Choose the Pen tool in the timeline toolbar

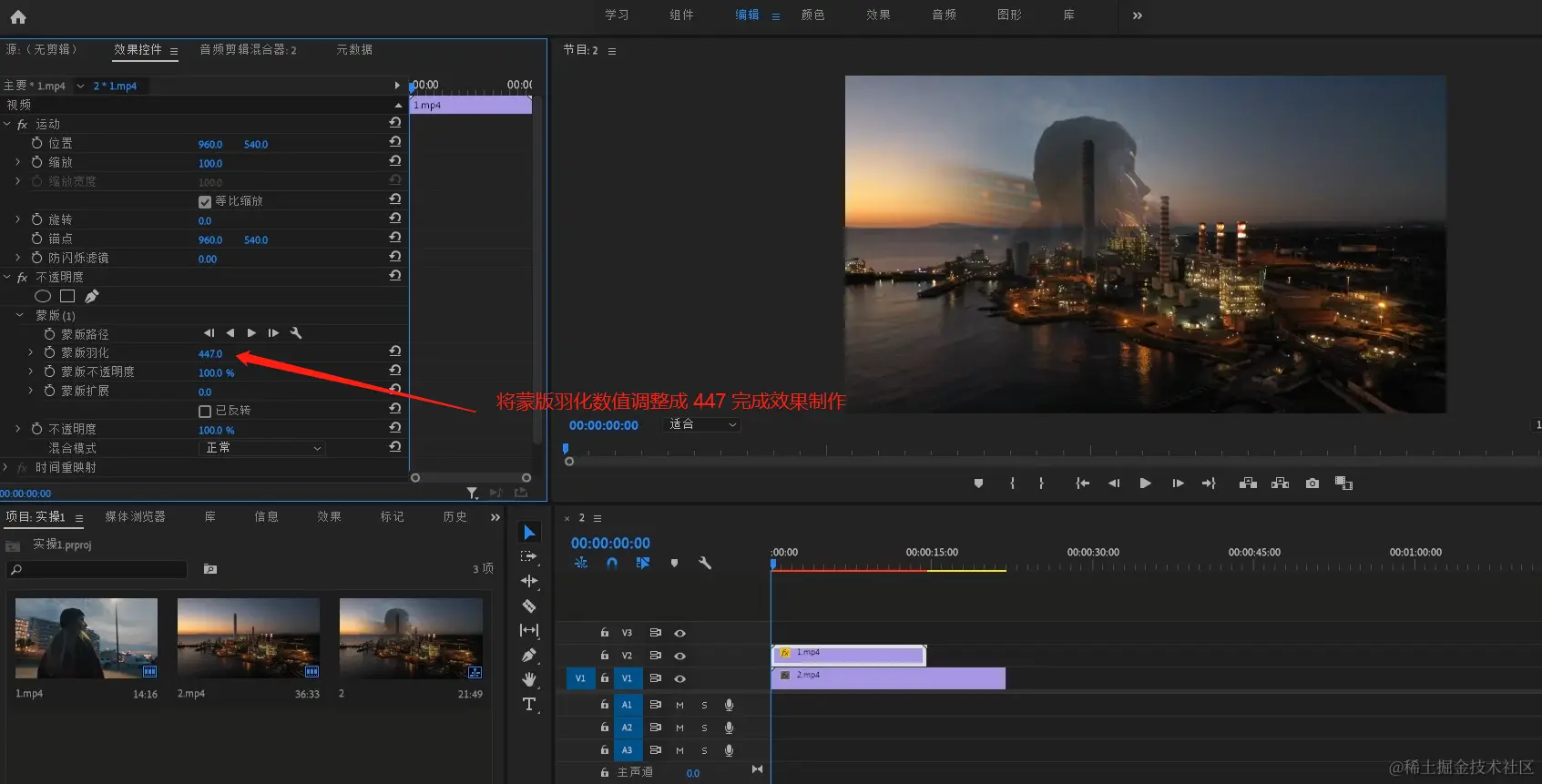tap(528, 655)
